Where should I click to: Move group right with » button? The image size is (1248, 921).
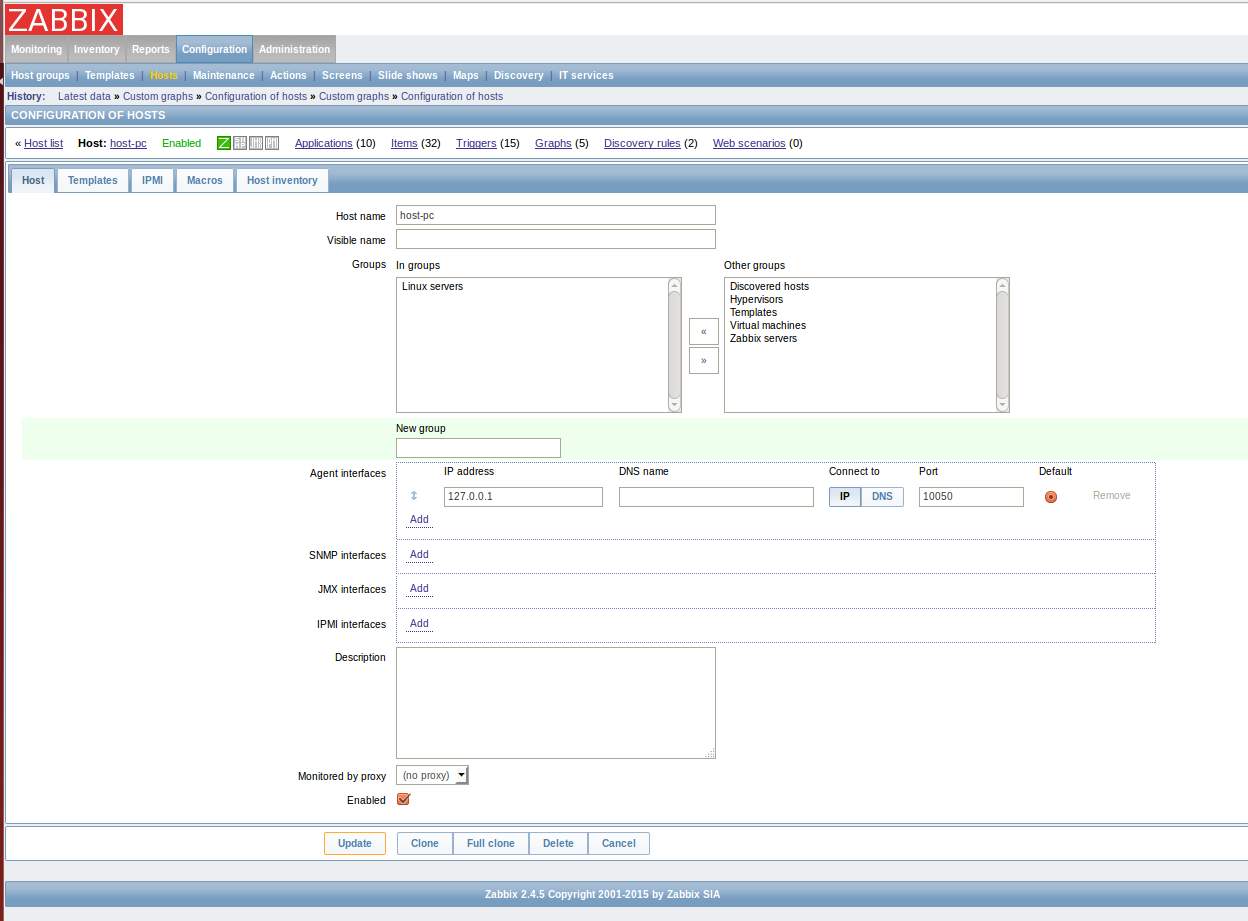coord(703,360)
